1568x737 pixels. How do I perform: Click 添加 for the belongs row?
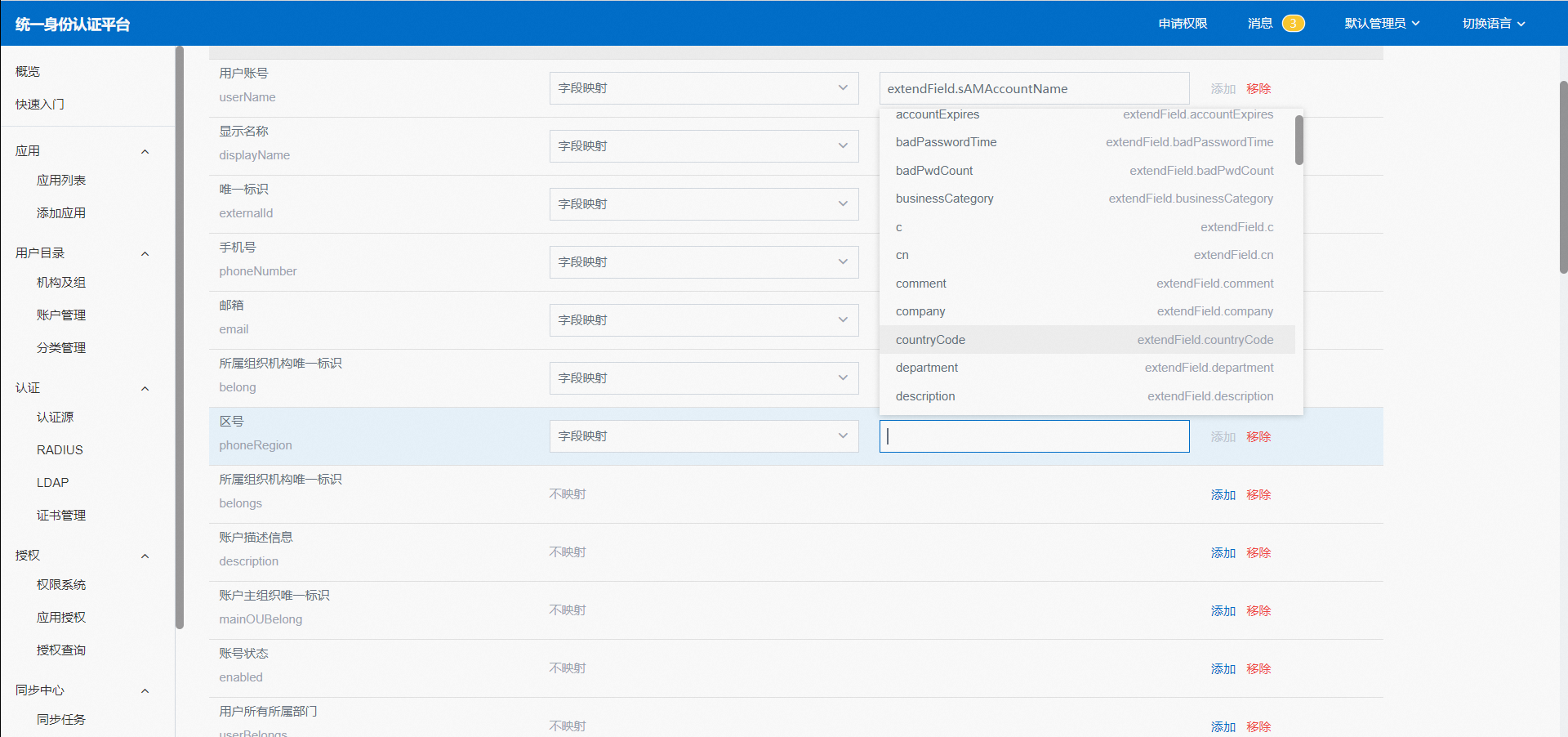(1223, 495)
